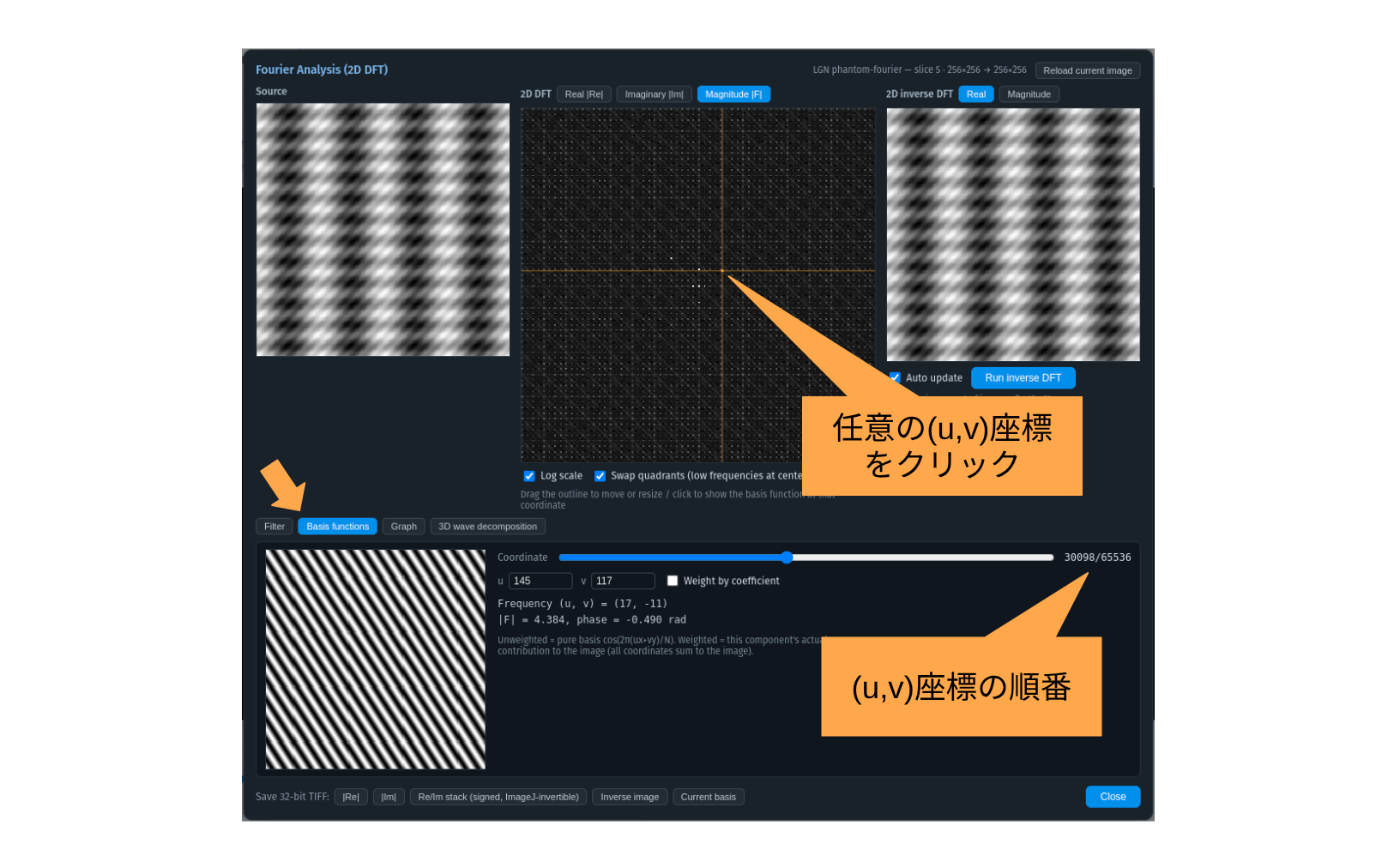The height and width of the screenshot is (868, 1394).
Task: Click the Source image preview
Action: pos(383,230)
